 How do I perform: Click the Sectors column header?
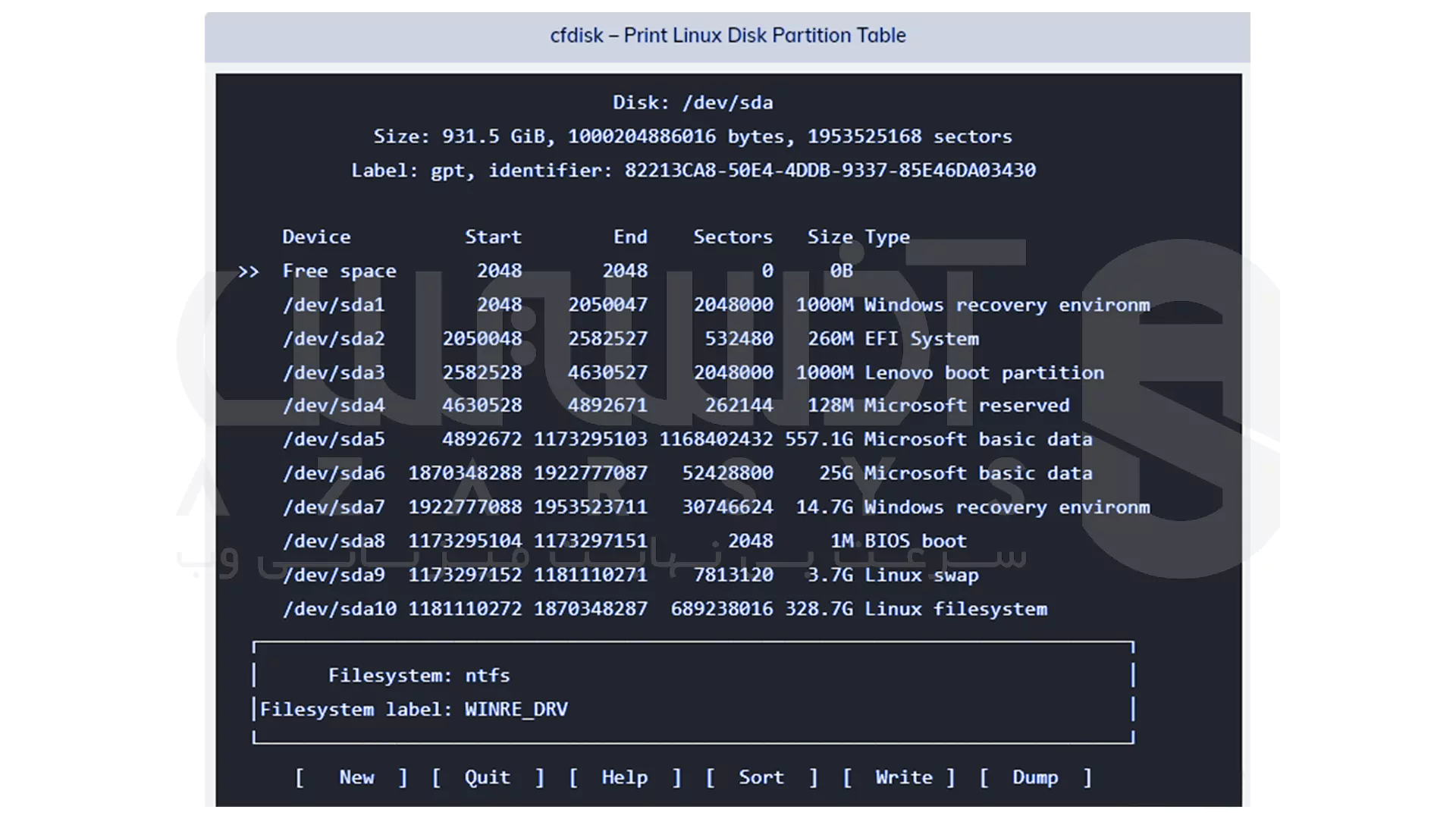coord(733,237)
